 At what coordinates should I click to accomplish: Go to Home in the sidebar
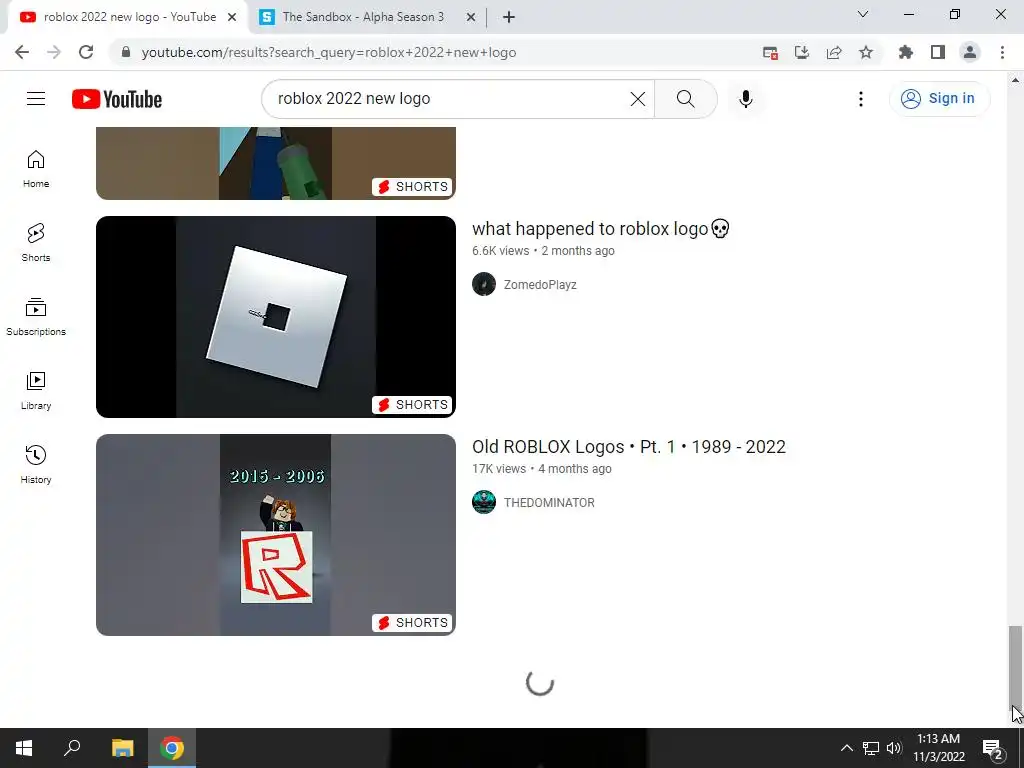pos(36,169)
